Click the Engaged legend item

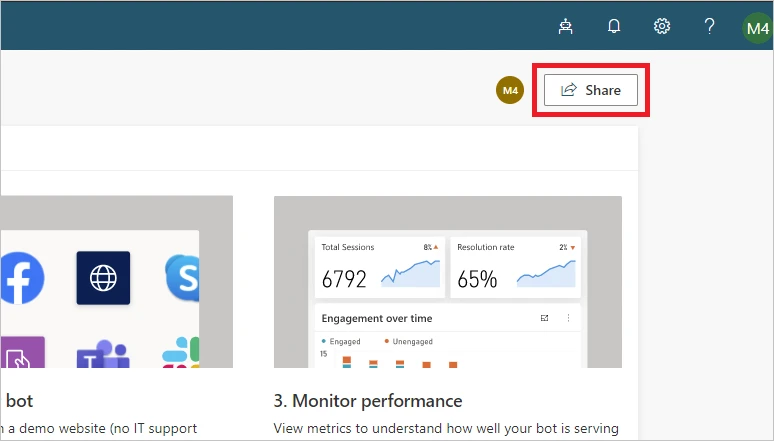pos(343,341)
